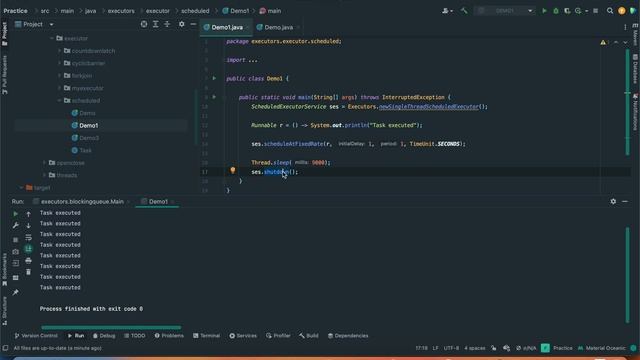This screenshot has height=360, width=640.
Task: Open Version Control tool window
Action: tap(36, 336)
